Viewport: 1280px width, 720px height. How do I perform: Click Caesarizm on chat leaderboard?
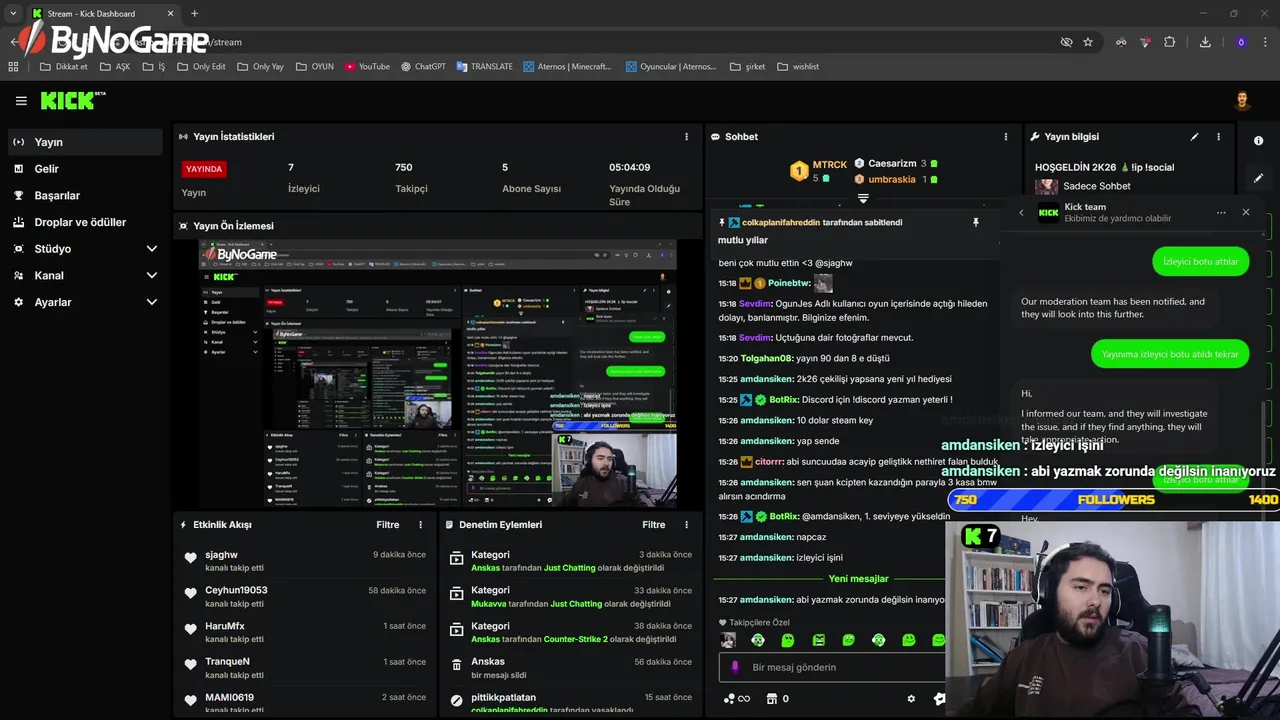click(x=892, y=163)
